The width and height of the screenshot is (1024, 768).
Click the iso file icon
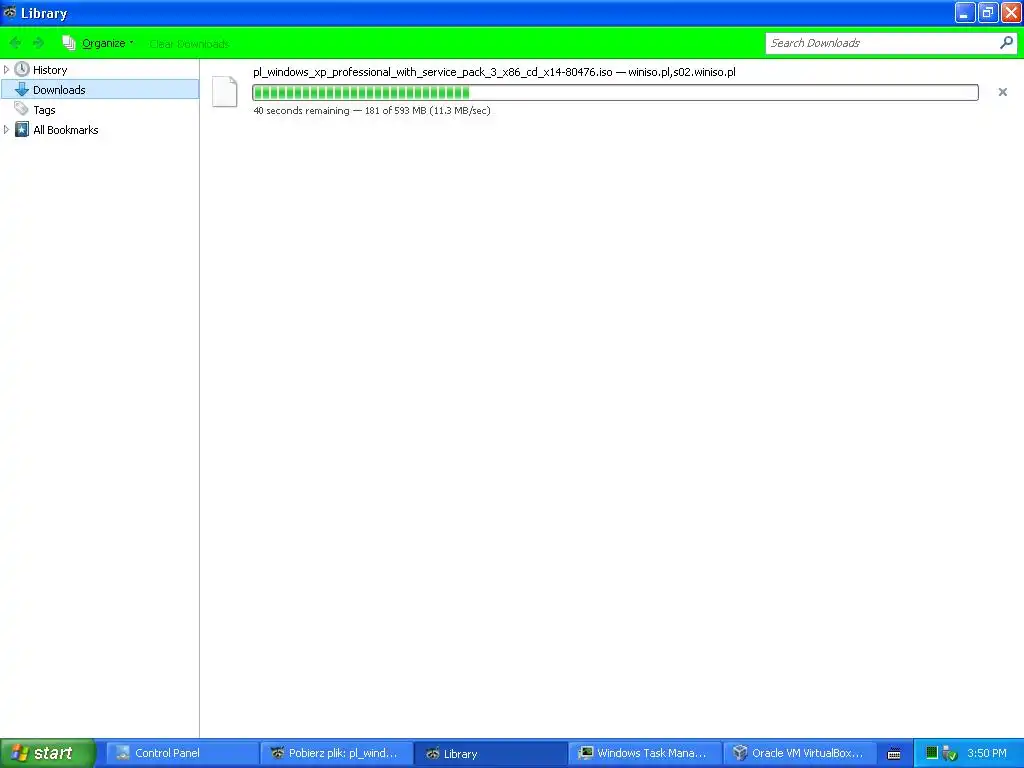225,91
